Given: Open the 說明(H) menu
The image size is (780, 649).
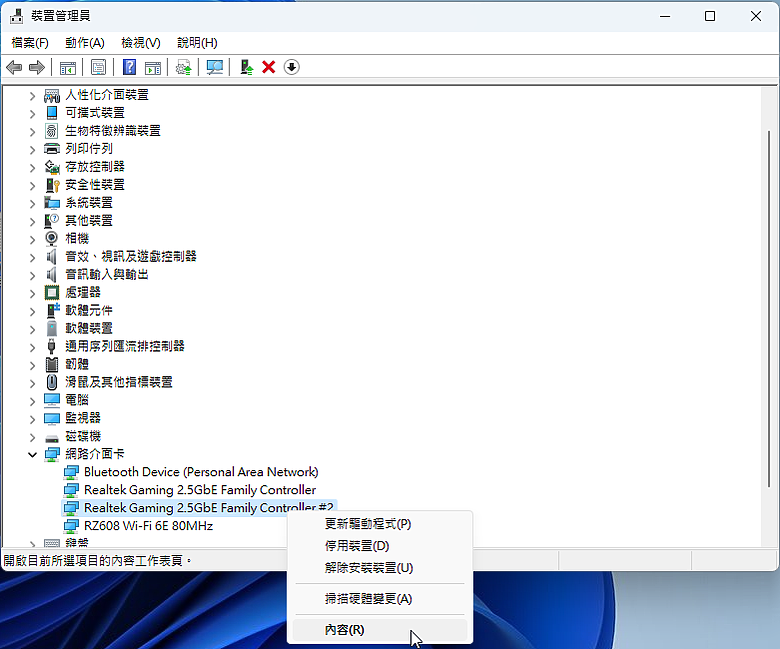Looking at the screenshot, I should click(197, 43).
